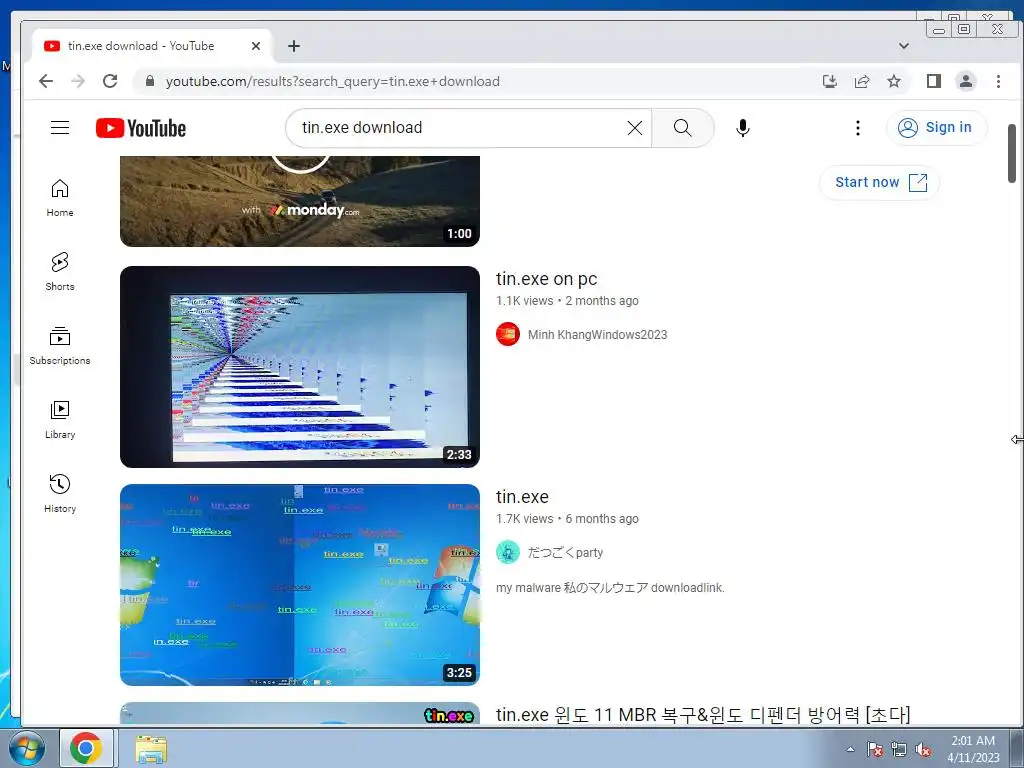1024x768 pixels.
Task: Go to the YouTube logo home link
Action: point(140,128)
